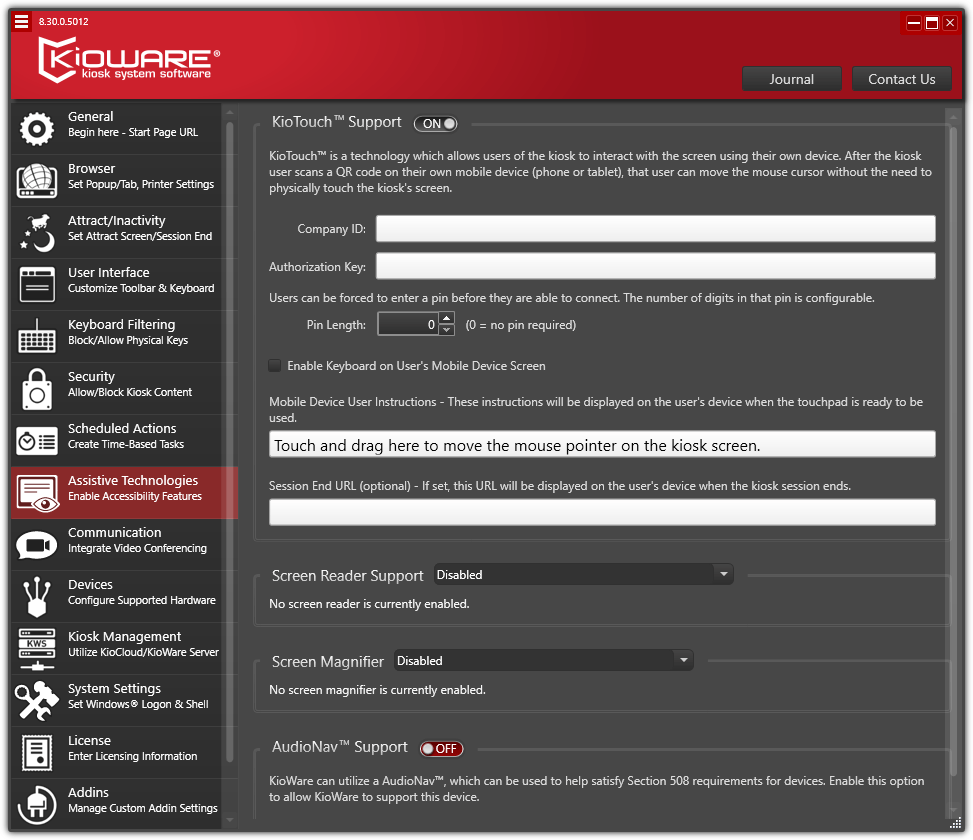
Task: Click the Browser globe icon
Action: tap(37, 181)
